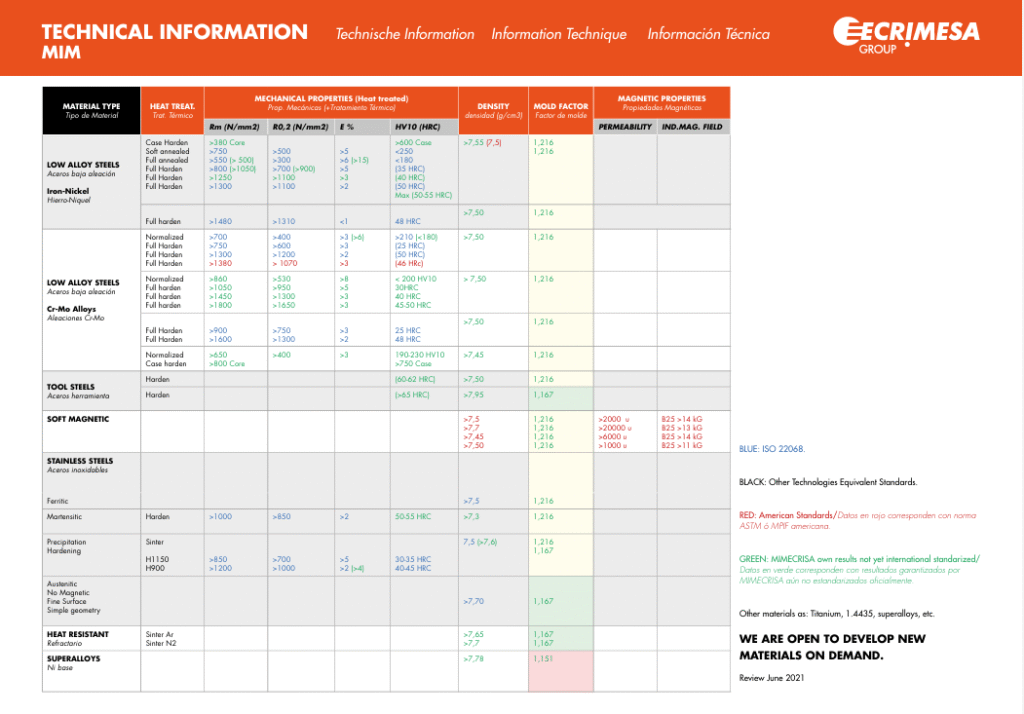Click the 'H900' heat treatment entry
The width and height of the screenshot is (1024, 714).
click(155, 568)
